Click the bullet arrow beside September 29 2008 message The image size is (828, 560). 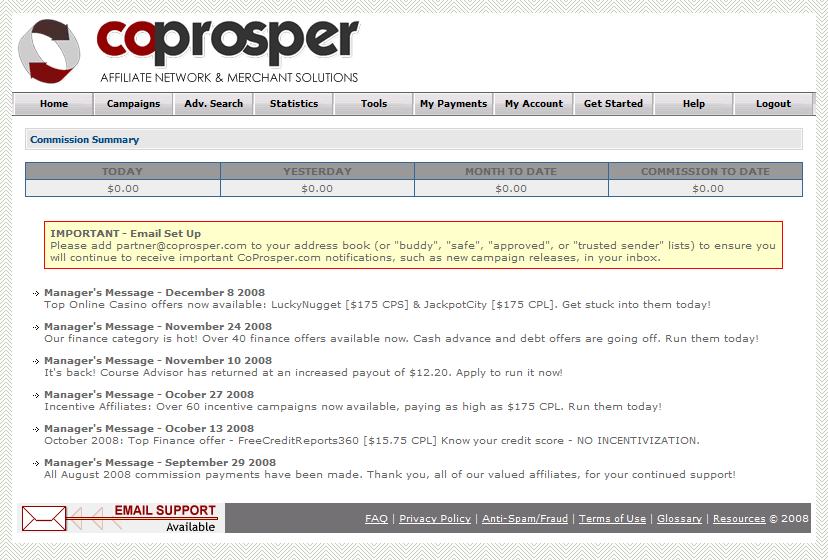pos(36,463)
